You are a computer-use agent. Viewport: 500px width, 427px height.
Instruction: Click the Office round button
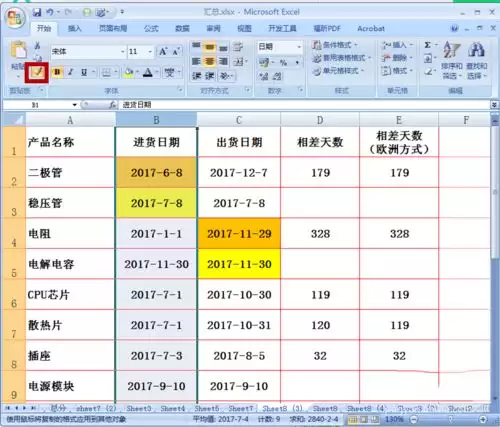coord(15,17)
